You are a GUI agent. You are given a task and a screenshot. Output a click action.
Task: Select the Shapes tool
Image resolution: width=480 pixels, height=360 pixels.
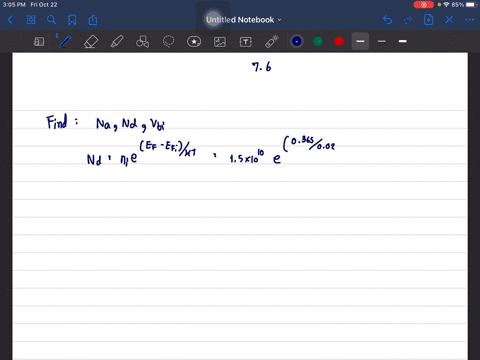(x=143, y=42)
